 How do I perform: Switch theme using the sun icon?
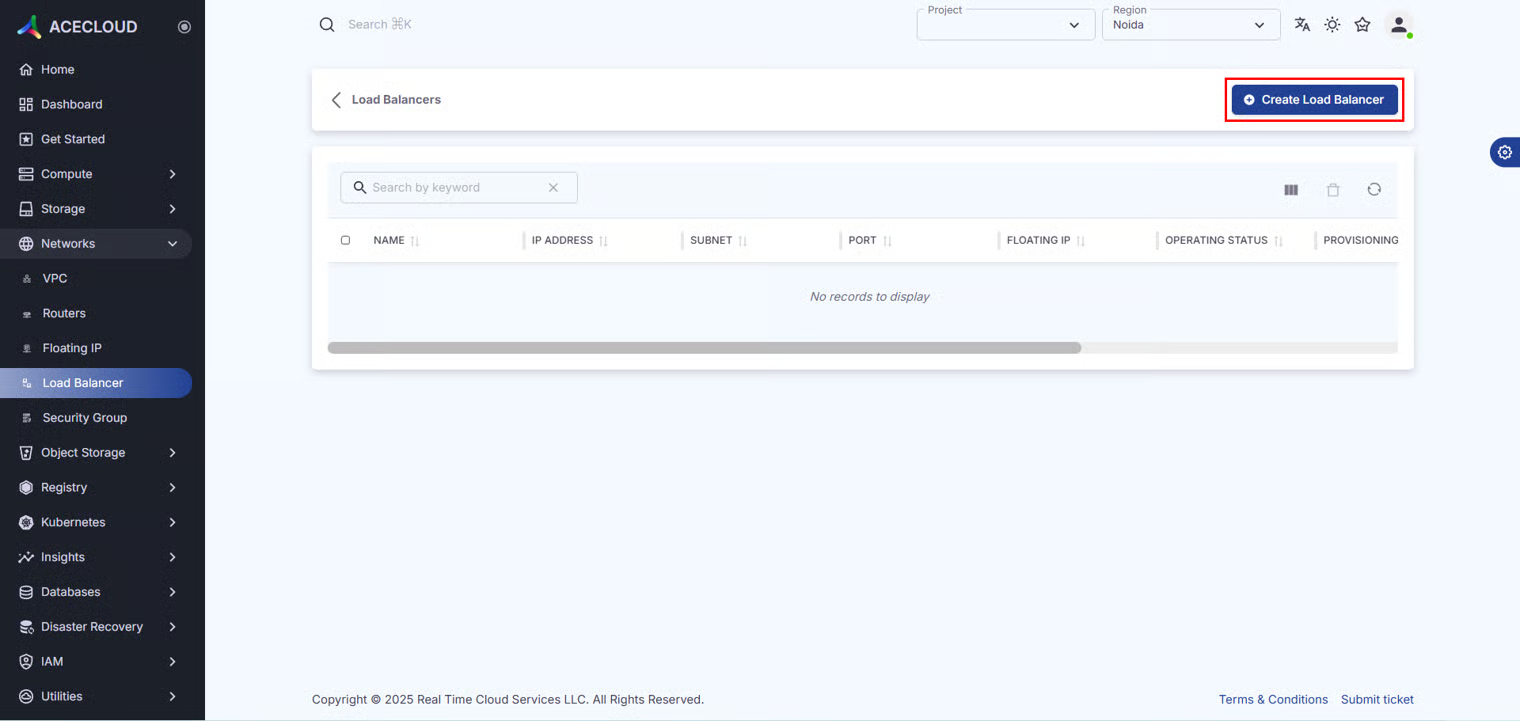click(1332, 25)
